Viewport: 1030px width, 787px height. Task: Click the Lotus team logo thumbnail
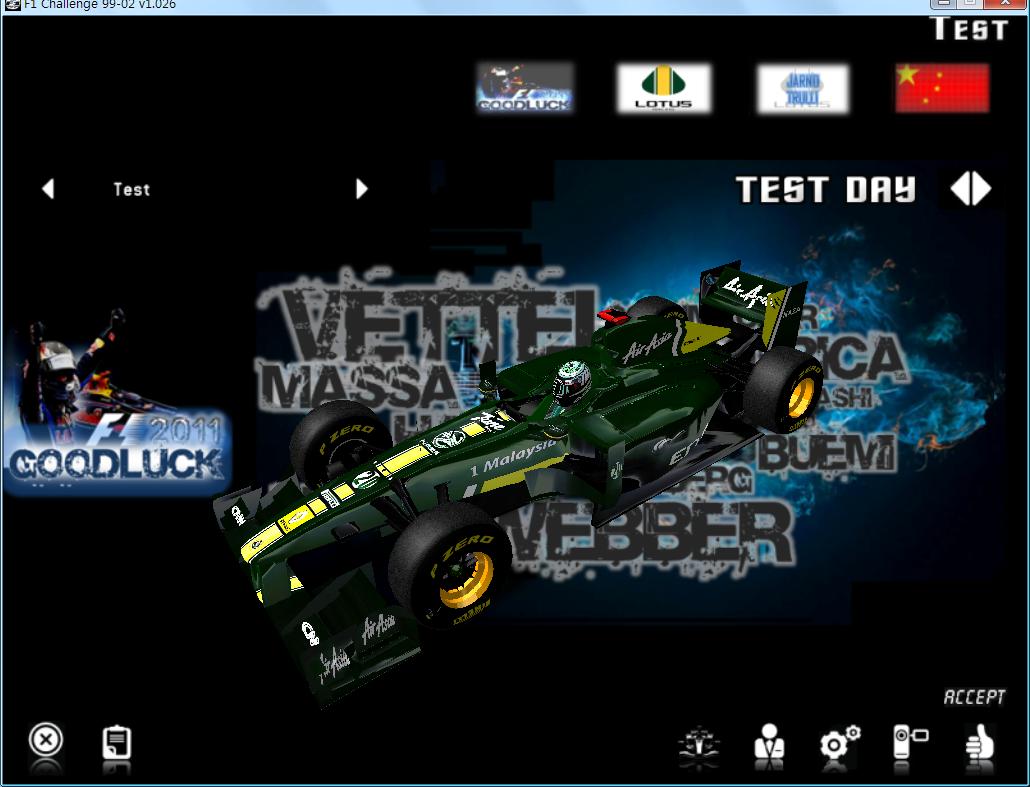click(x=663, y=88)
